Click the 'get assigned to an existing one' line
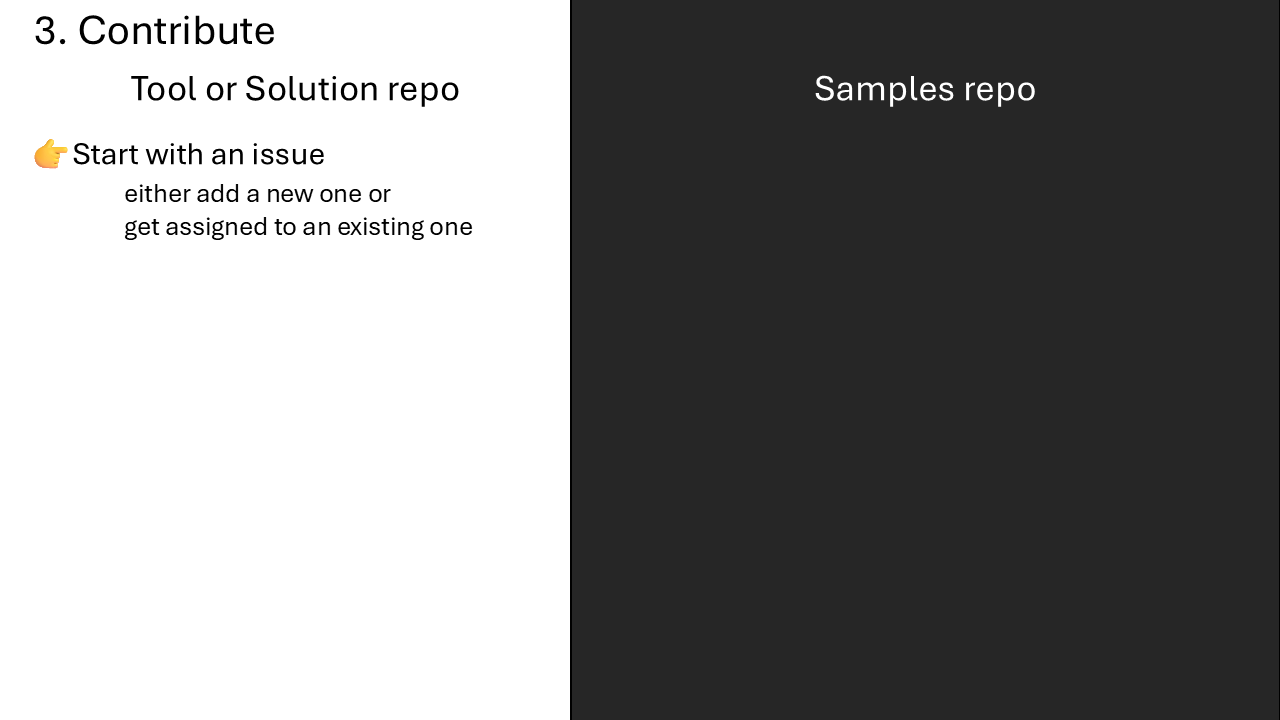This screenshot has width=1280, height=720. click(x=298, y=227)
